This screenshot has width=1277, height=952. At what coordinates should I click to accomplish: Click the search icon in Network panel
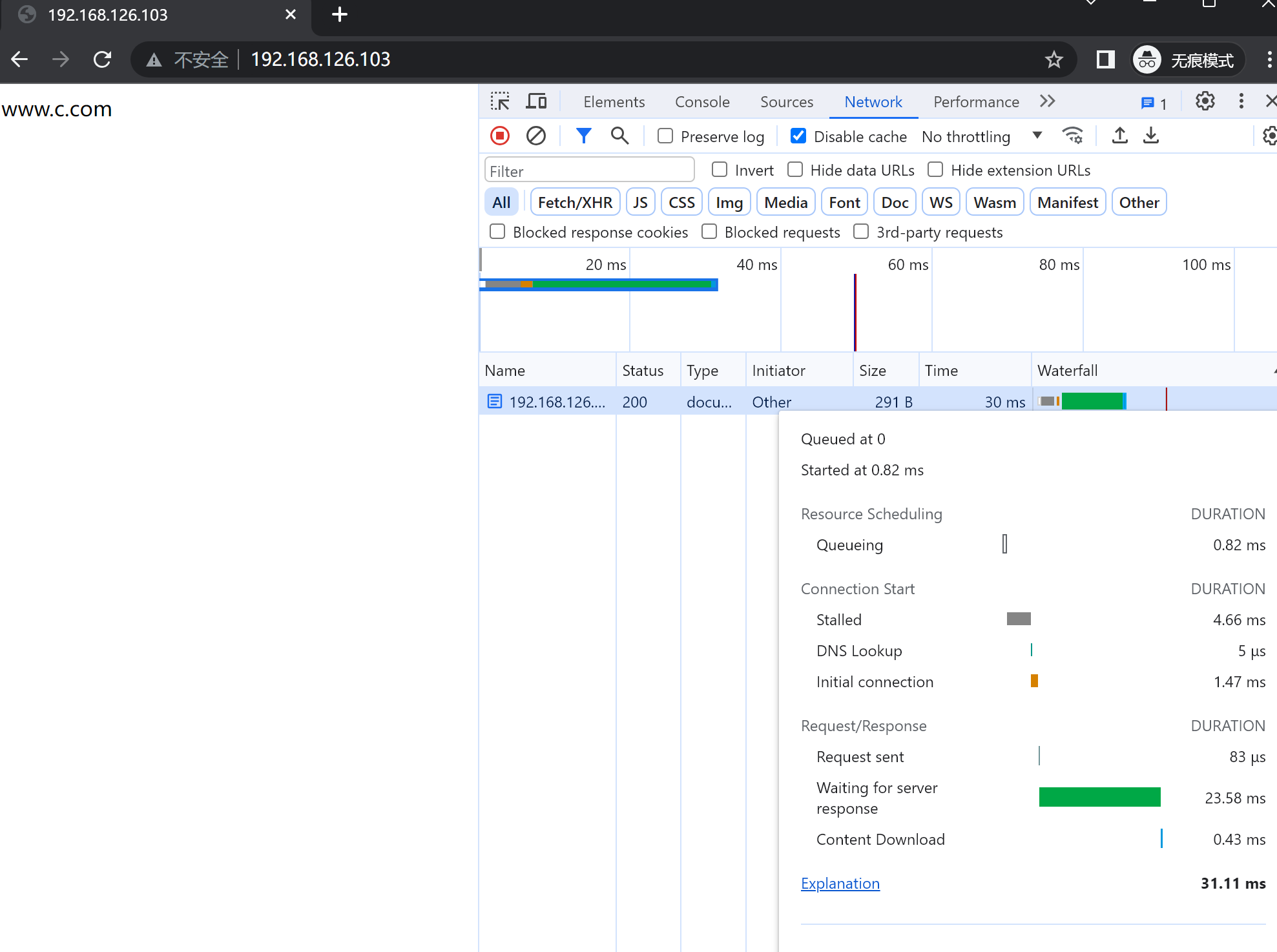[x=619, y=136]
